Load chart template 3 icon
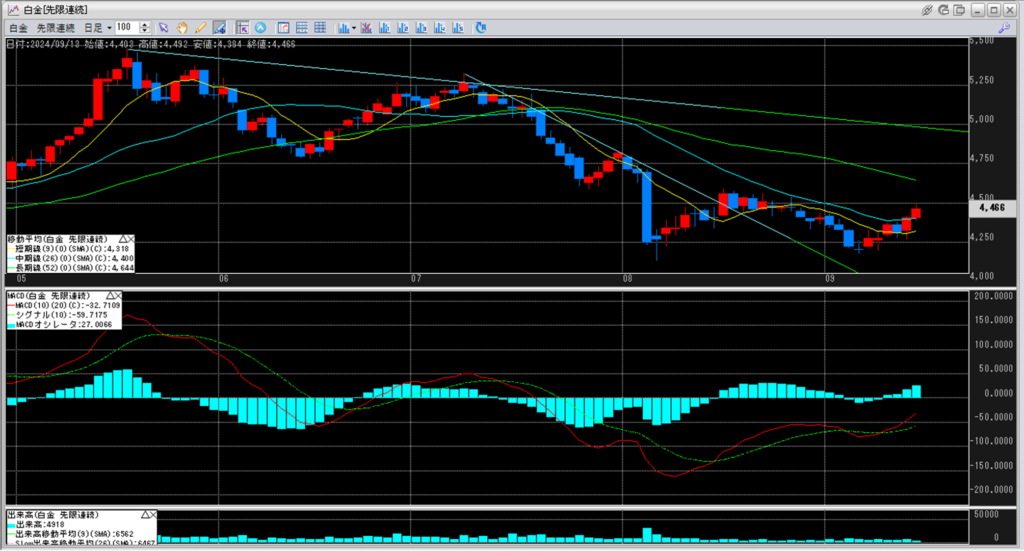1024x551 pixels. point(421,27)
